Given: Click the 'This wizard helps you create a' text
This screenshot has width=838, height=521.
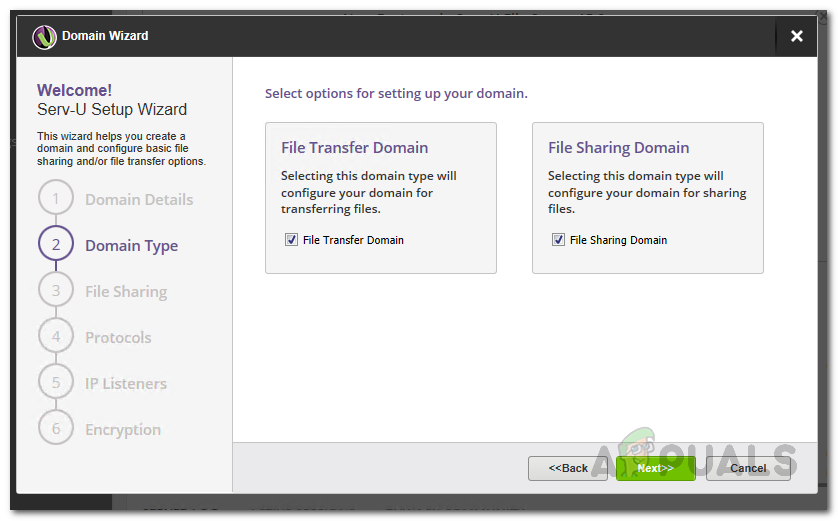Looking at the screenshot, I should point(111,136).
